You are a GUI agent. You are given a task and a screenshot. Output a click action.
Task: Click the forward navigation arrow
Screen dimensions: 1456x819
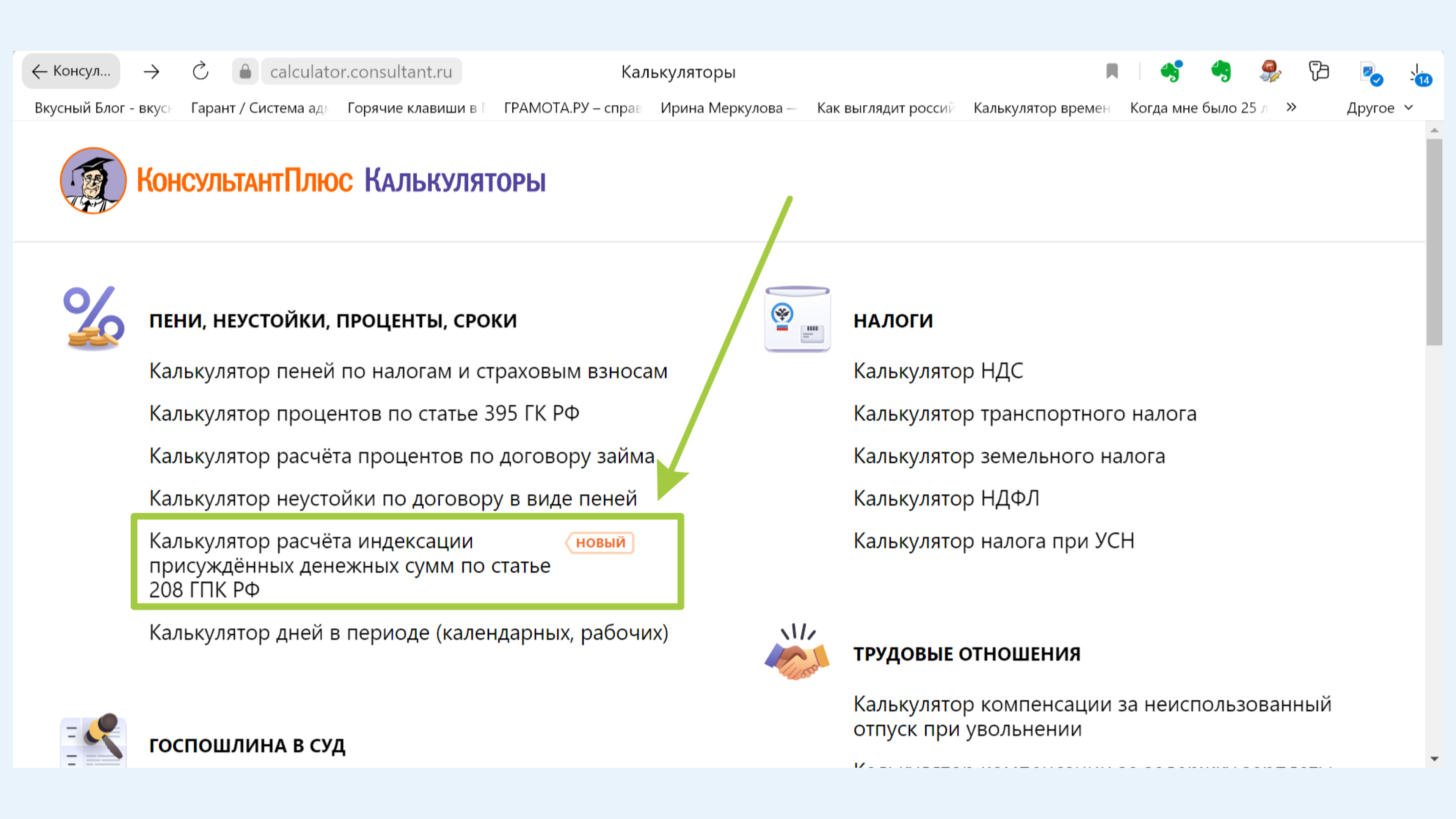pos(151,71)
